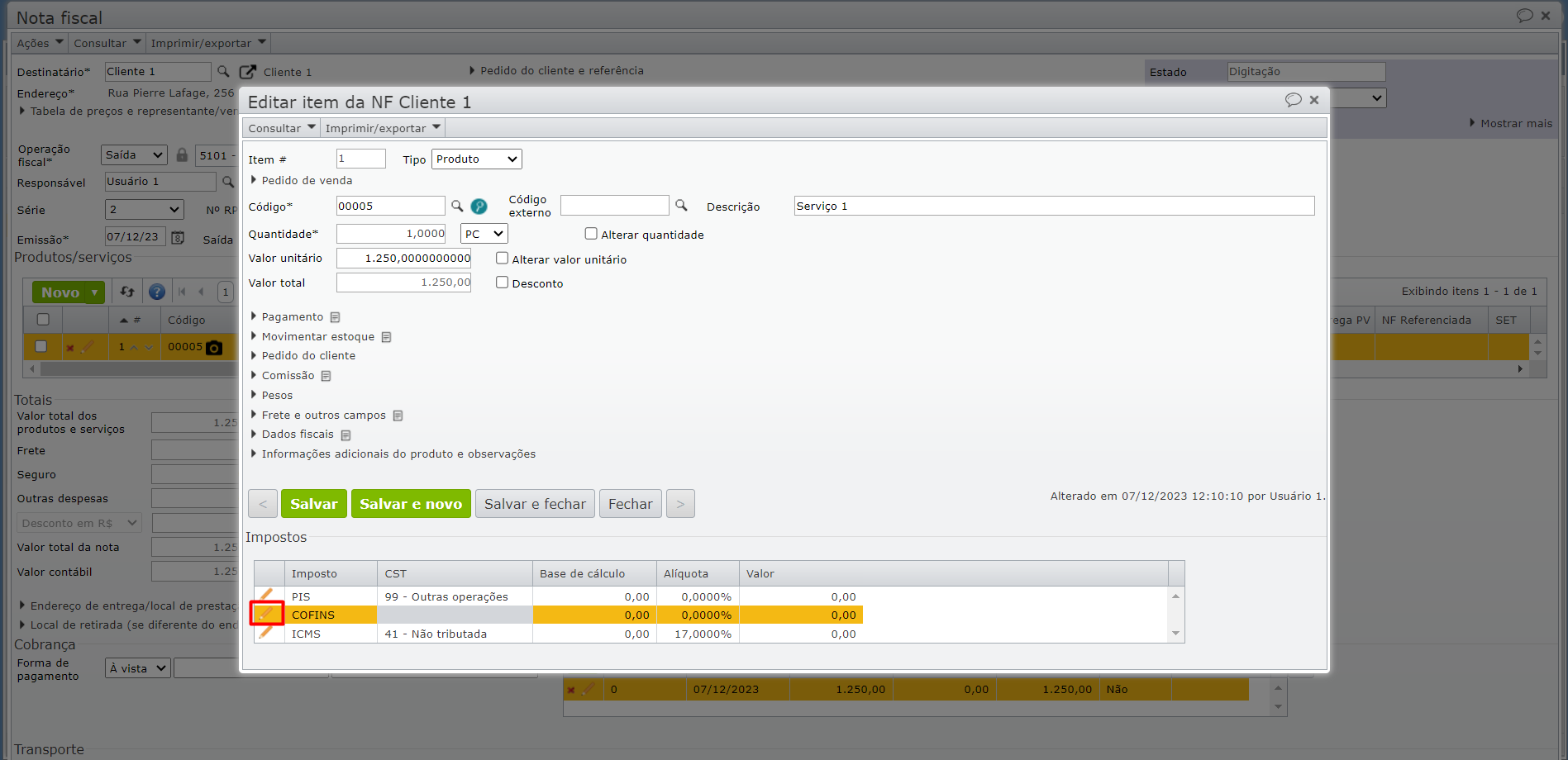Edit the PIS tax row with its pencil icon

coord(266,595)
